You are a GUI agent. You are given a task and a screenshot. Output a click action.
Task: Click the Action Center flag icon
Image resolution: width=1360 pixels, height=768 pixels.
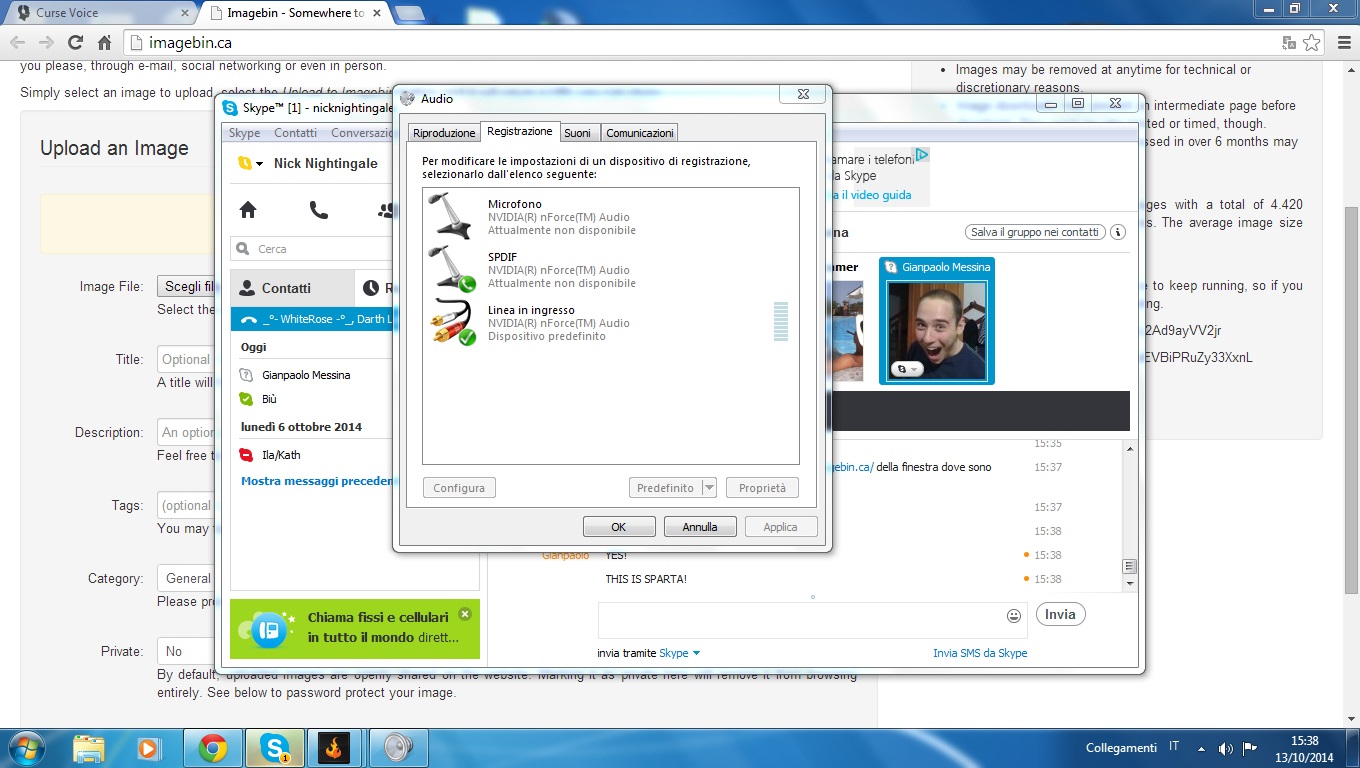(1250, 748)
